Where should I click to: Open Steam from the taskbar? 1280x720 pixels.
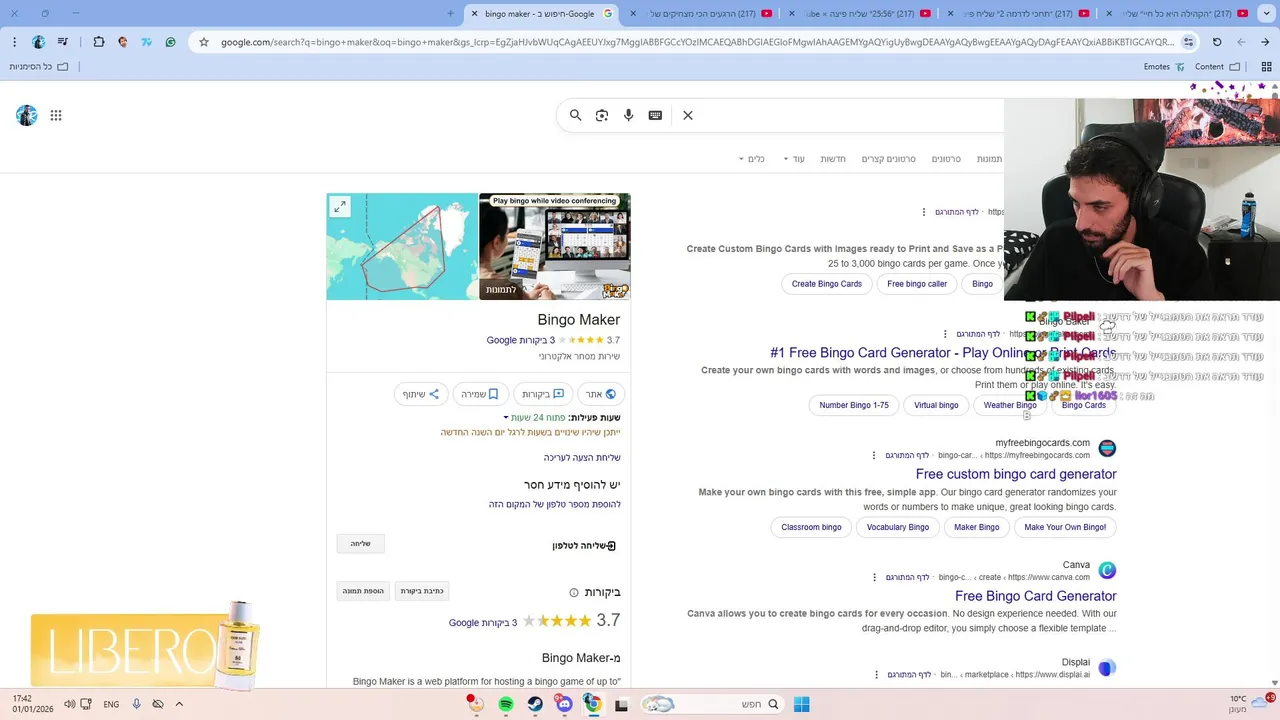coord(535,704)
